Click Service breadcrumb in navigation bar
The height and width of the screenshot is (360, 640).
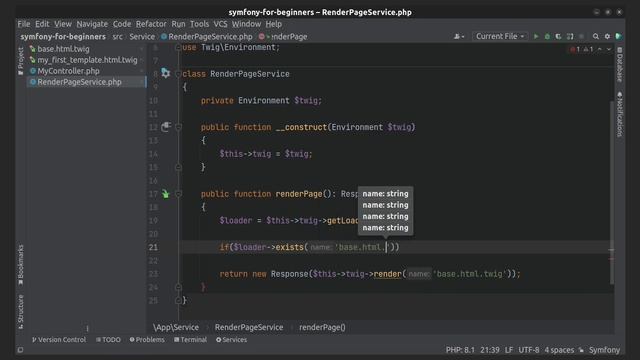coord(142,37)
